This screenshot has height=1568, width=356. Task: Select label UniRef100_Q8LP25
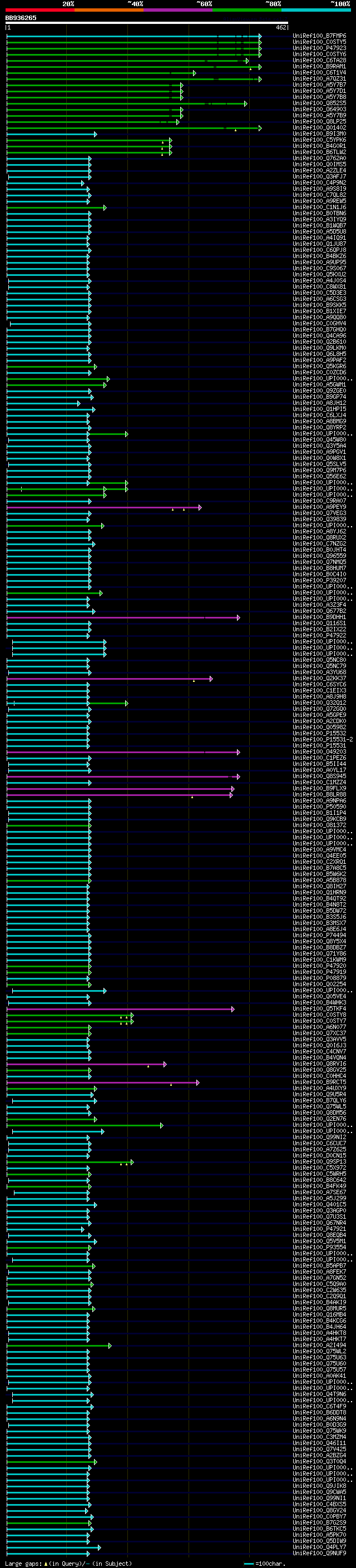click(x=319, y=122)
